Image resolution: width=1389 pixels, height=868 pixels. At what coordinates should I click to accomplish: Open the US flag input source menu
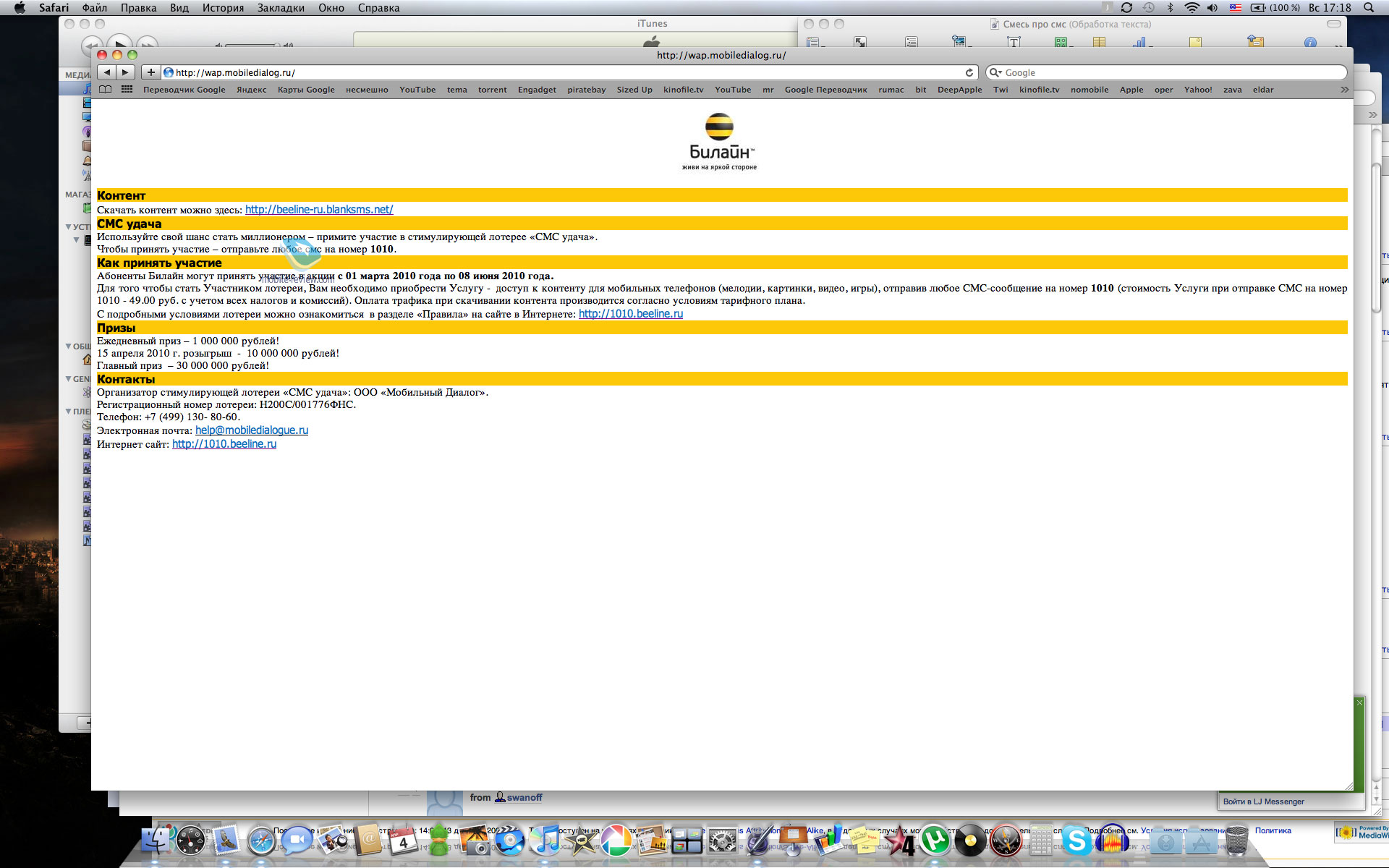[1236, 8]
